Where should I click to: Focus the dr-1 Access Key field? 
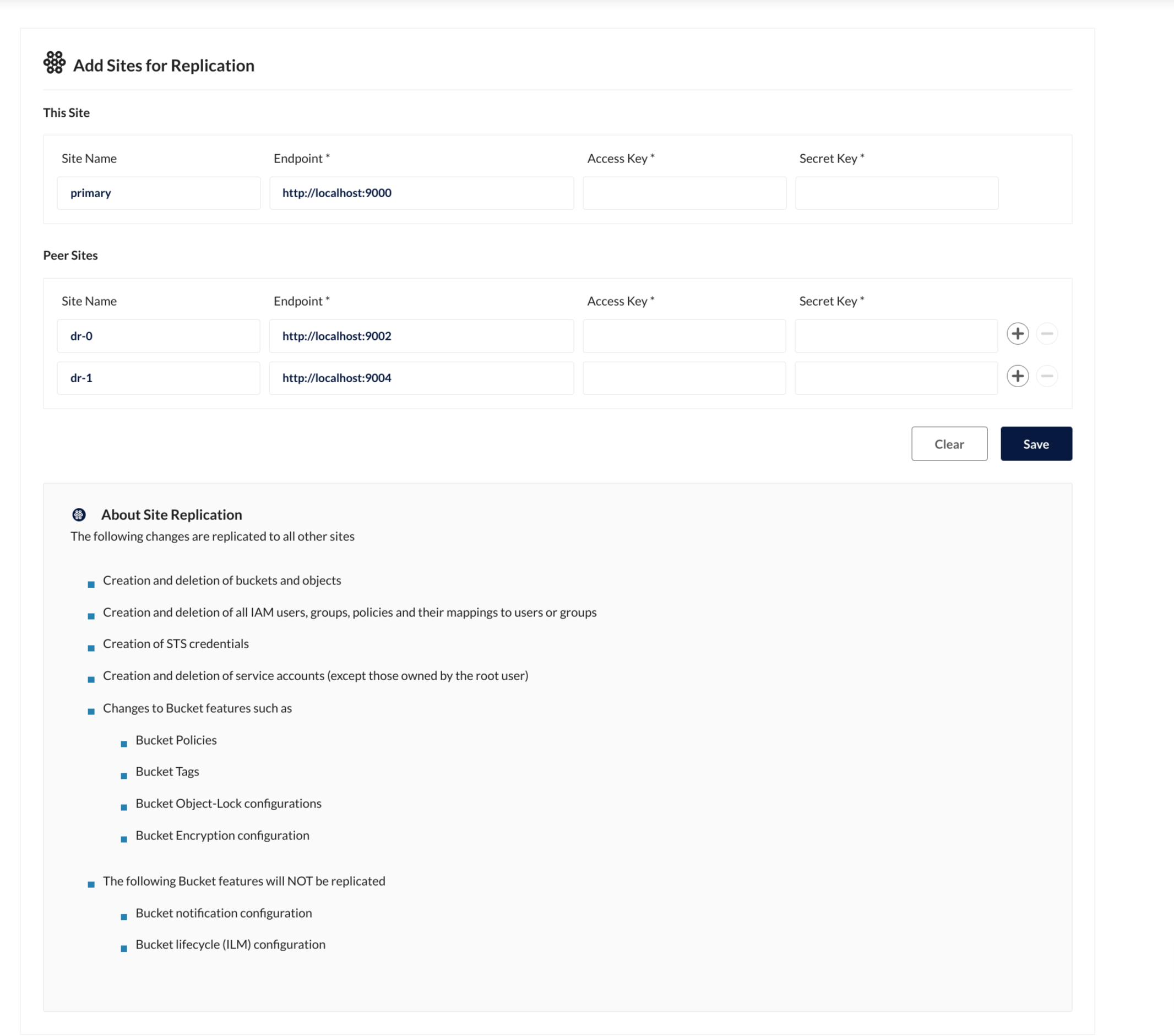[684, 378]
